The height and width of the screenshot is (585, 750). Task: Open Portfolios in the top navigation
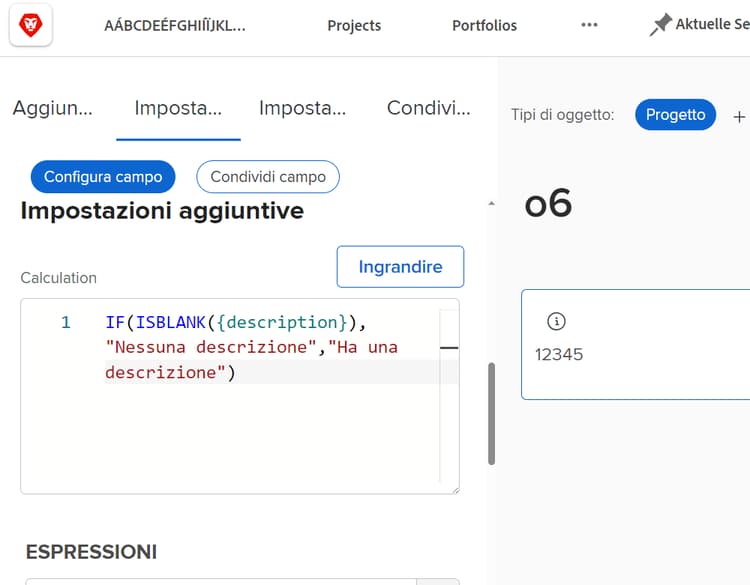coord(484,26)
